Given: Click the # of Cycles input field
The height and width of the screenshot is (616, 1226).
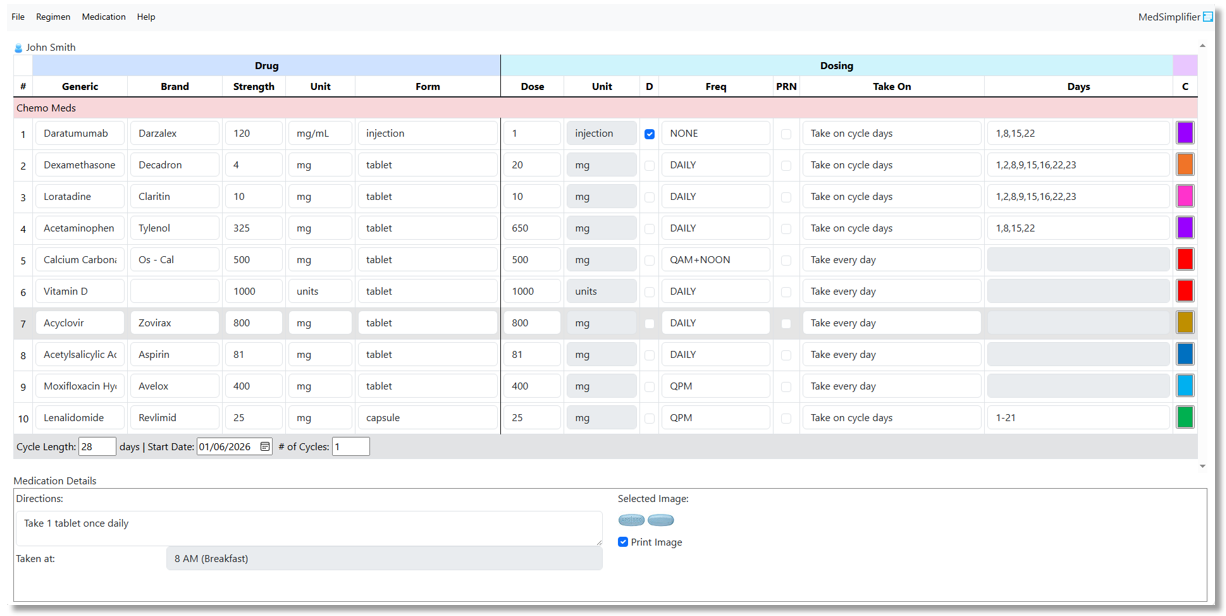Looking at the screenshot, I should (x=351, y=447).
